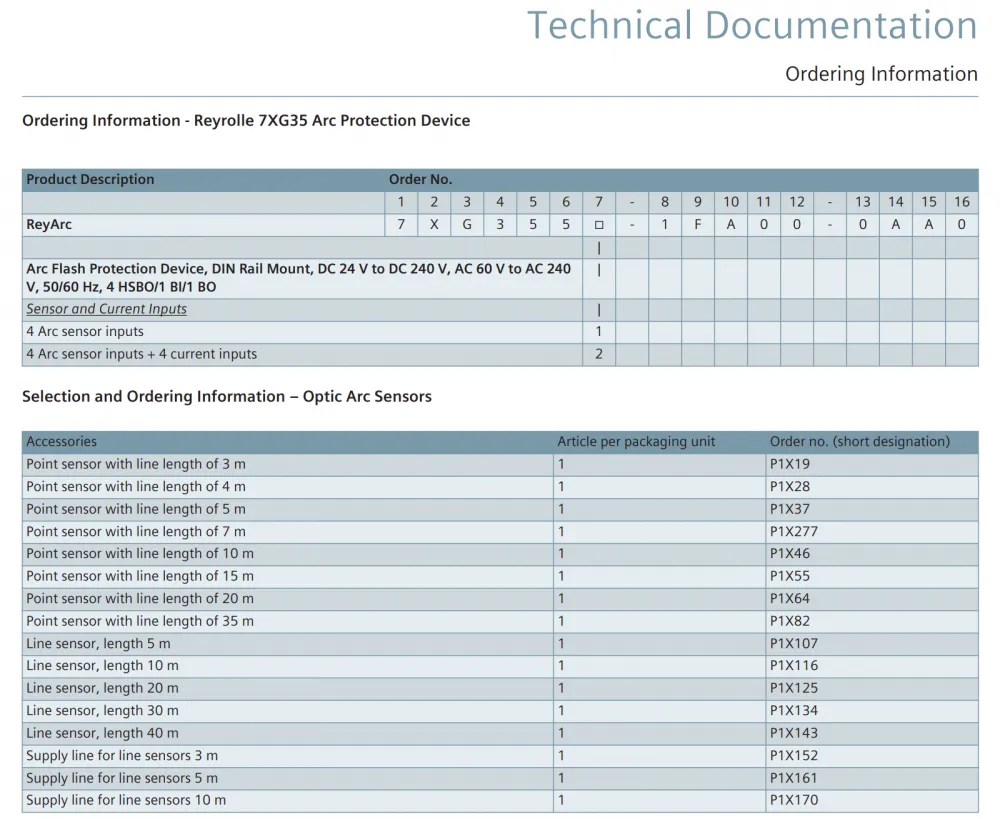Click the 'Arc Flash Protection Device, DIN Rail Mount' description
Image resolution: width=1000 pixels, height=819 pixels.
tap(298, 277)
